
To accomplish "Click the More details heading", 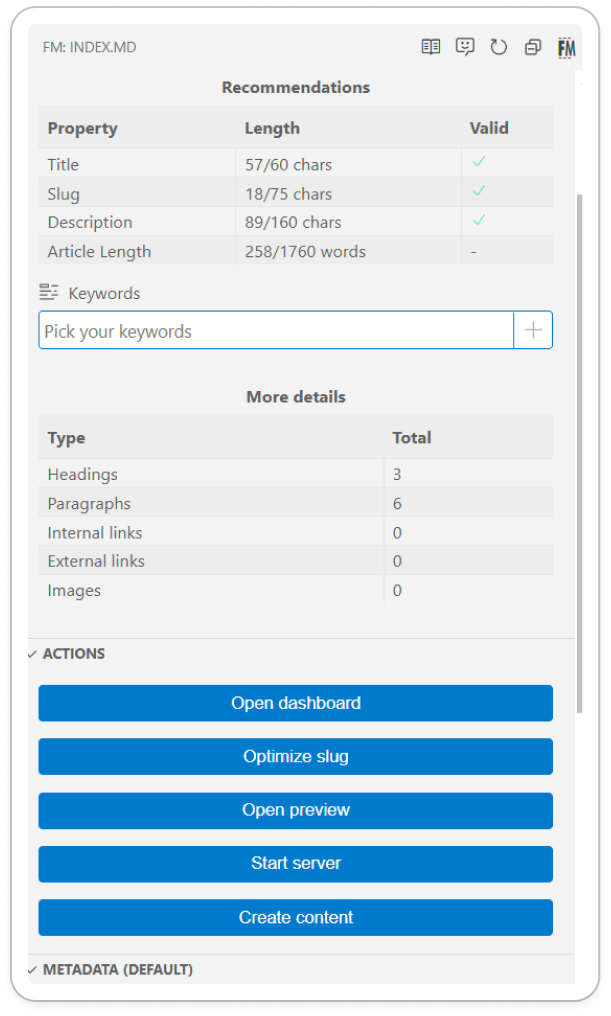I will tap(295, 397).
